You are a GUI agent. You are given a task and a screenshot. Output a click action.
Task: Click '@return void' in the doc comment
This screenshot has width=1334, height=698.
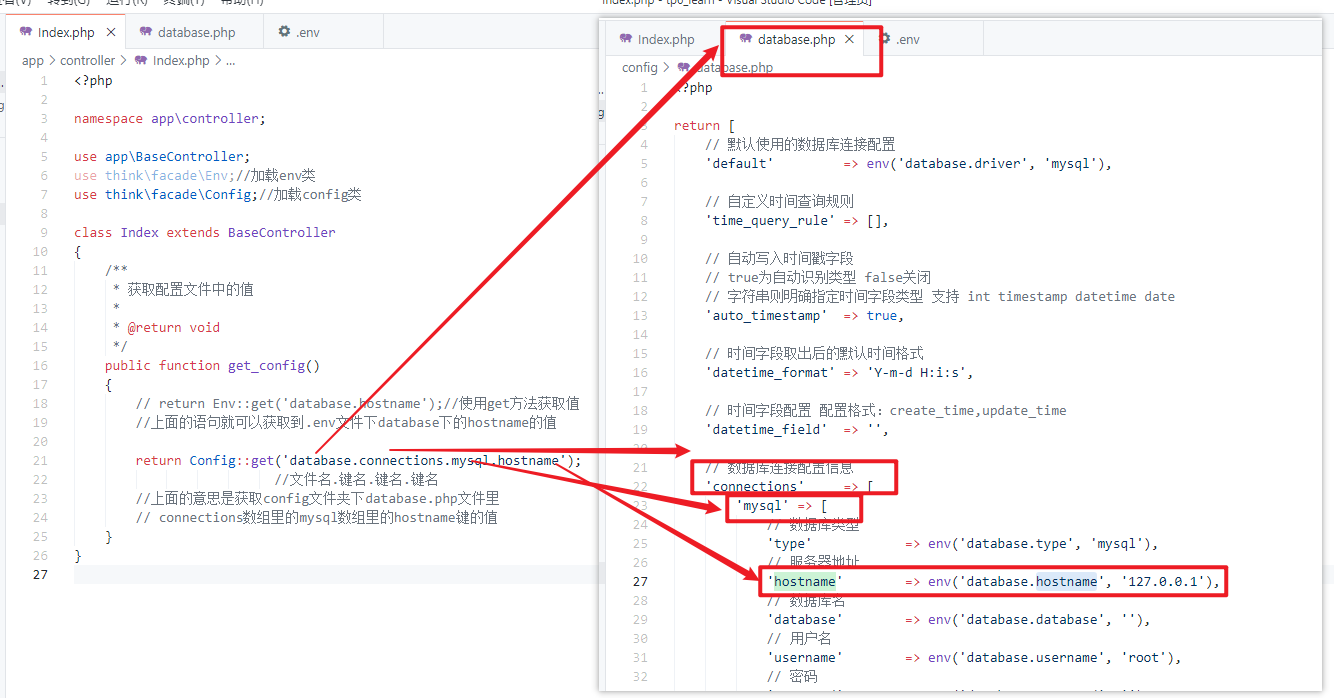click(x=174, y=327)
